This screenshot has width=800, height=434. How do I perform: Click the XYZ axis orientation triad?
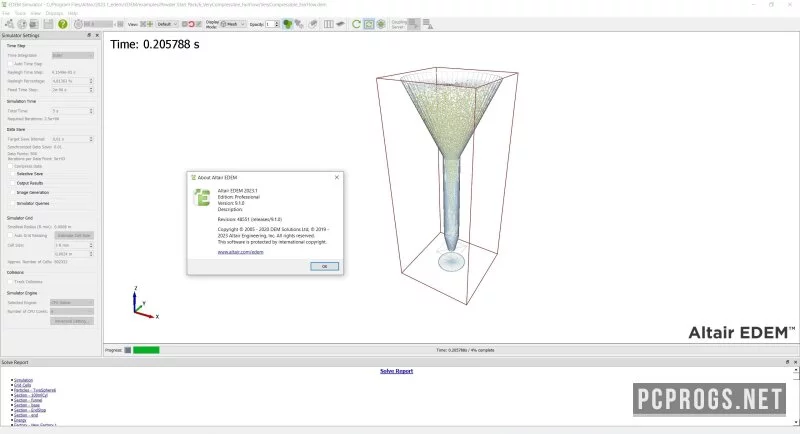[145, 303]
